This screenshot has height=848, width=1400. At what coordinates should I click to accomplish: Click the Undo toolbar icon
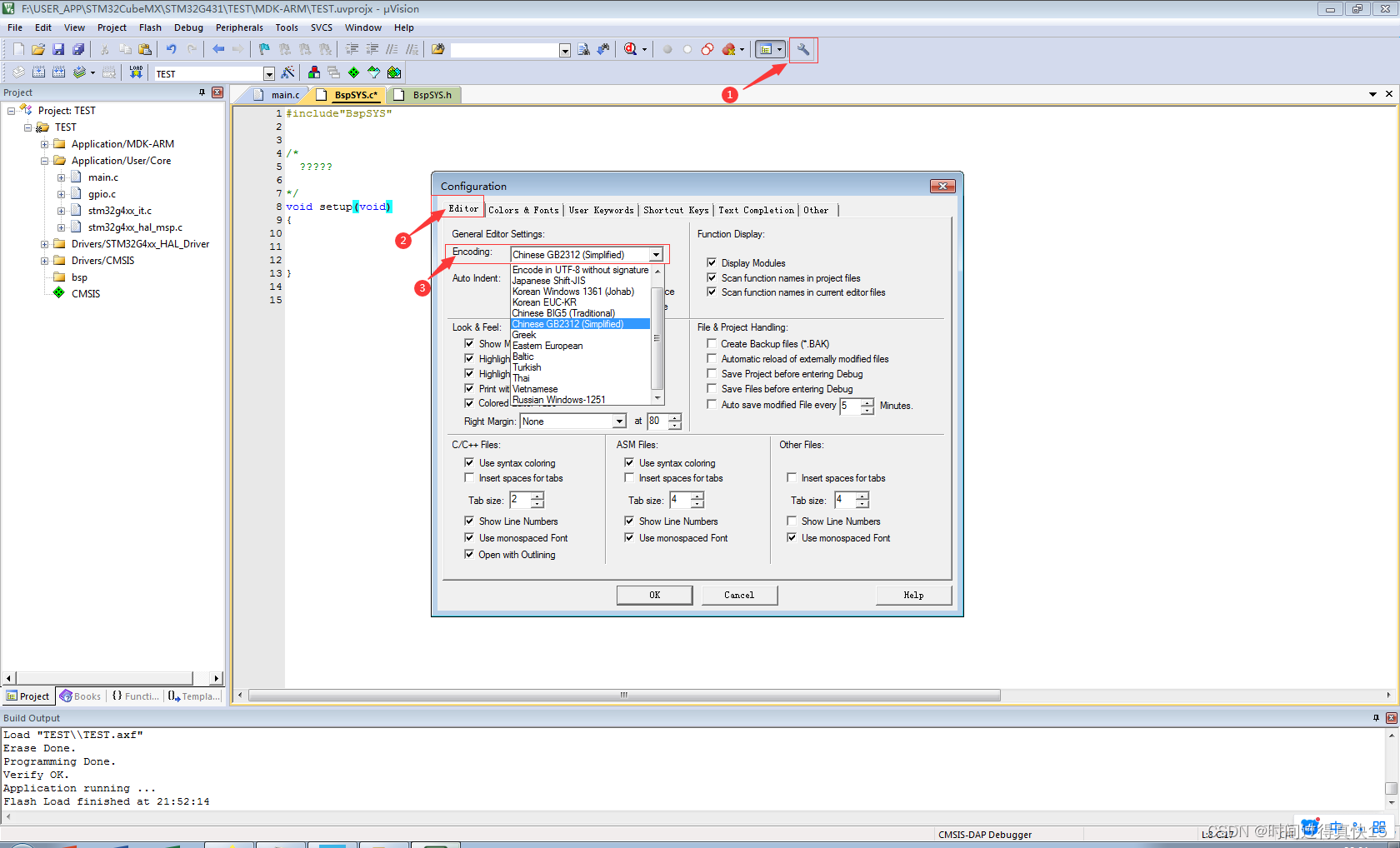(171, 49)
